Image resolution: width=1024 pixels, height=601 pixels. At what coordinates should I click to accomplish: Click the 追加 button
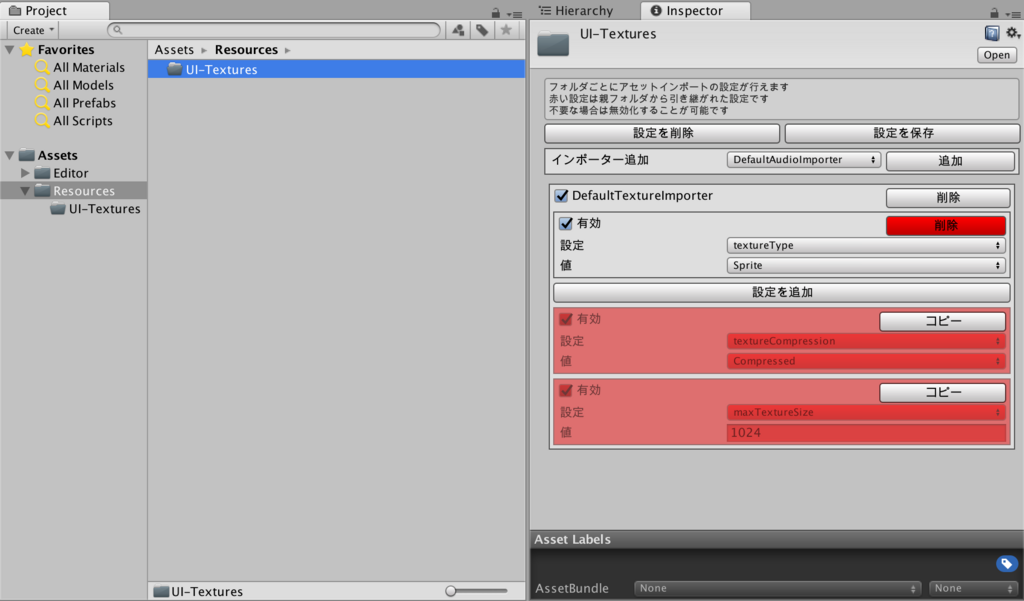[x=950, y=161]
